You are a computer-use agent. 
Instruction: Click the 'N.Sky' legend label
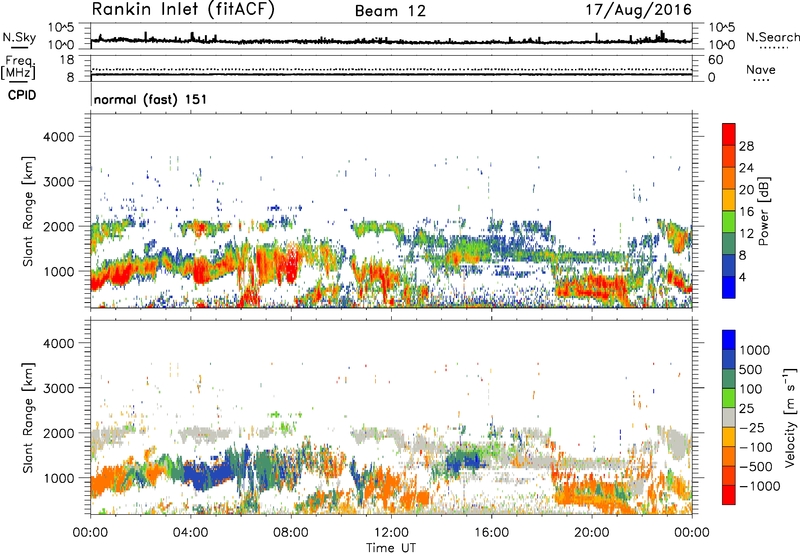[x=19, y=37]
